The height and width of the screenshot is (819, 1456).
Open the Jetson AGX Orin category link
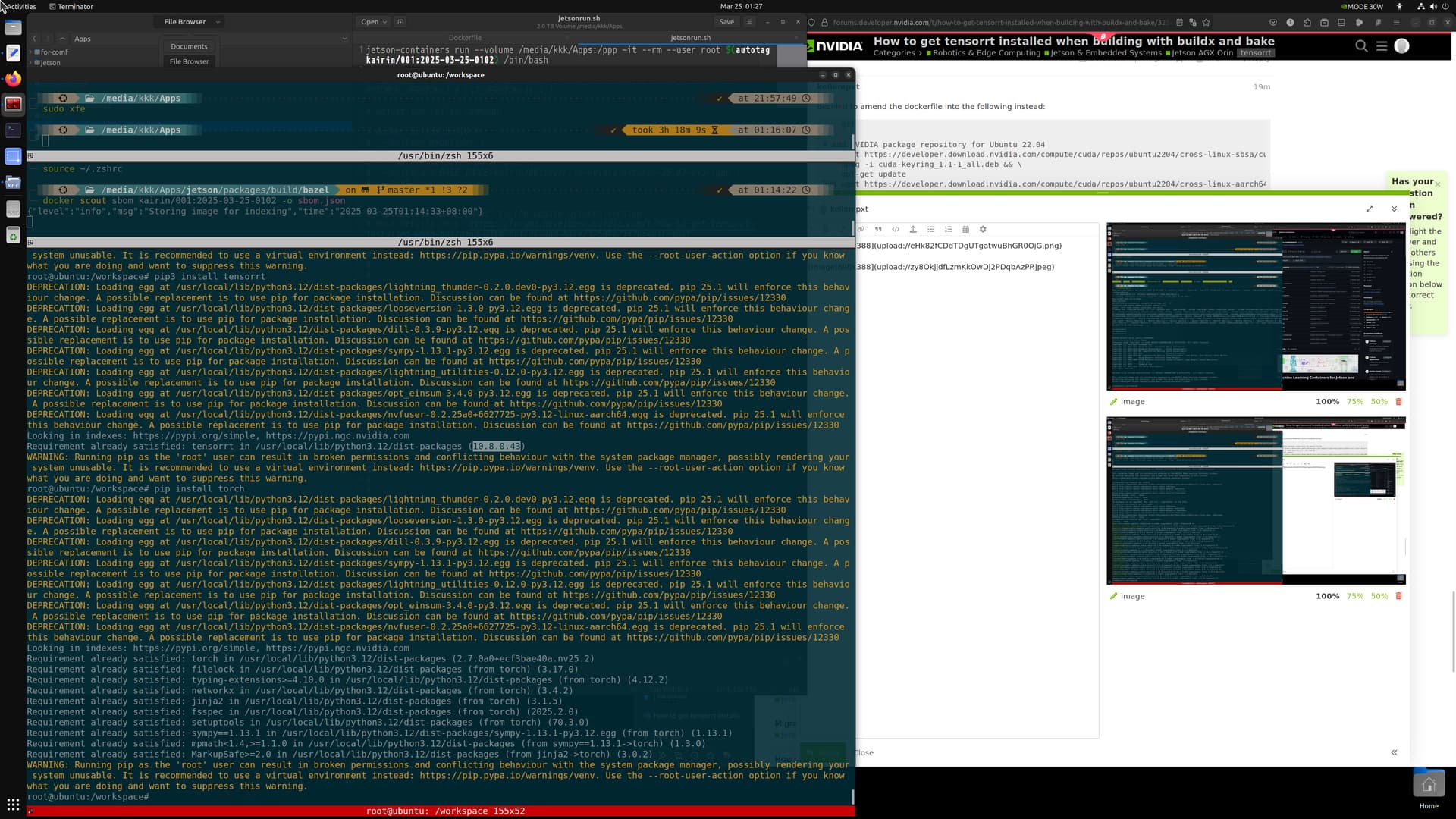1200,53
